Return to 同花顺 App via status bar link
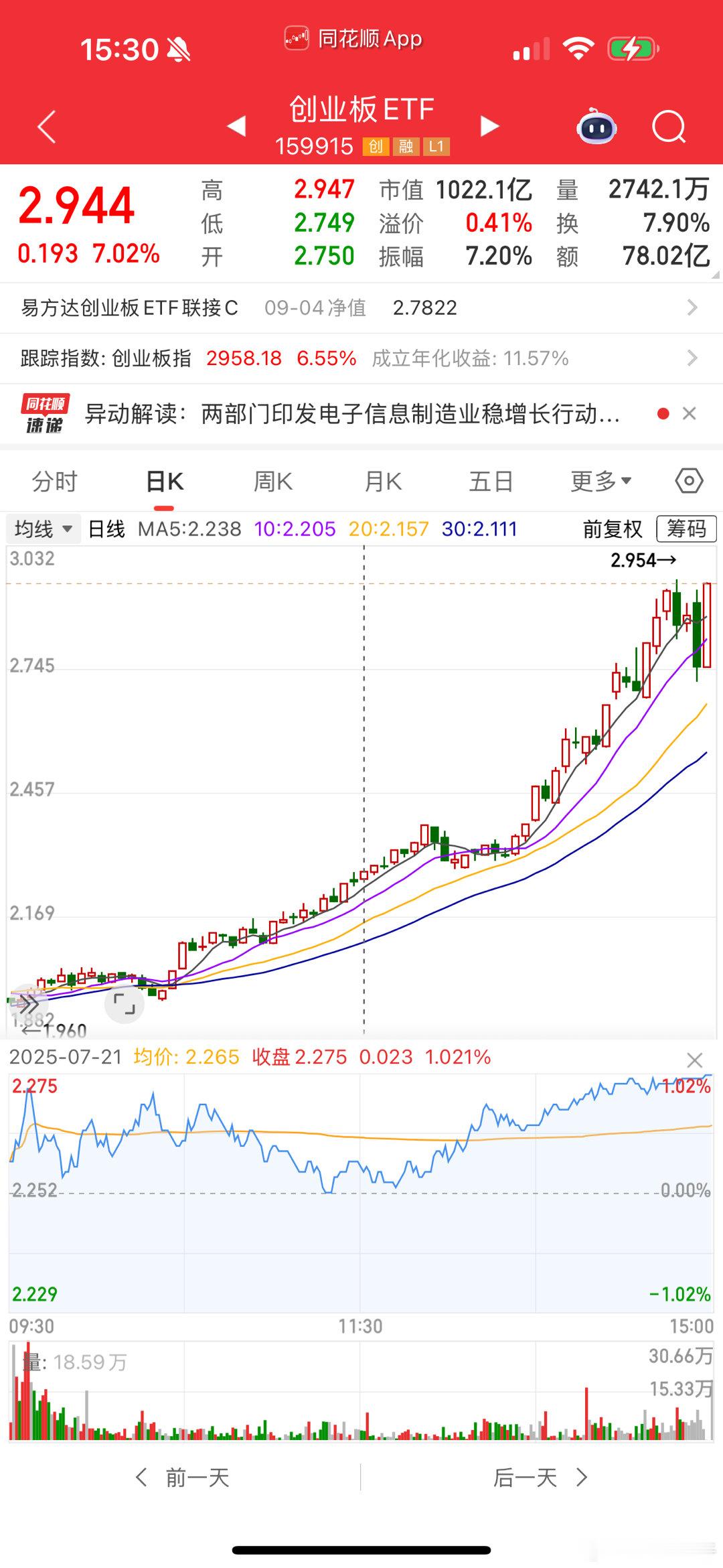 coord(353,39)
